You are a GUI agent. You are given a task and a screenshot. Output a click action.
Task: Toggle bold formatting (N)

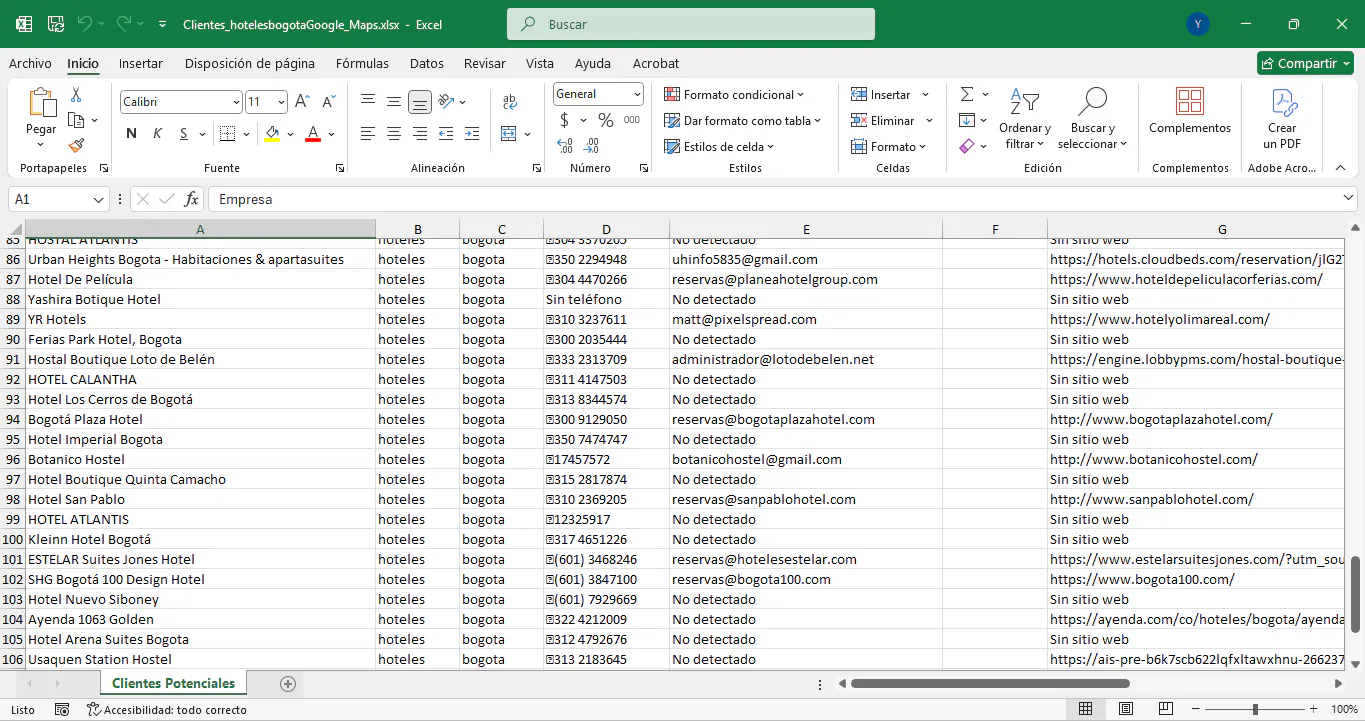132,134
